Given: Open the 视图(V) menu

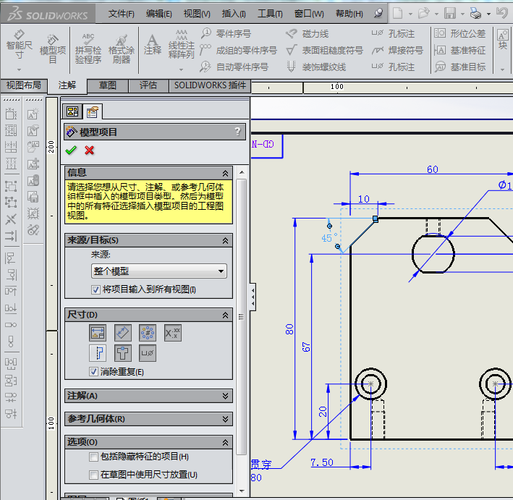Looking at the screenshot, I should tap(197, 14).
